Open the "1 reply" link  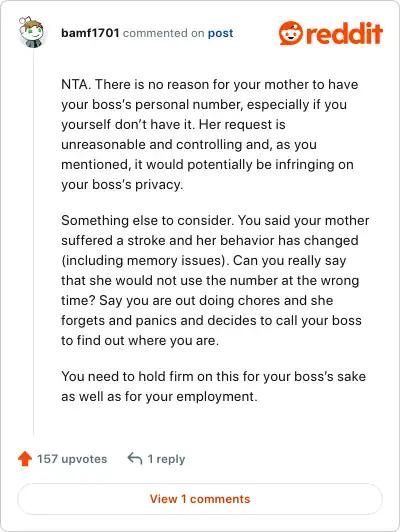(x=166, y=459)
